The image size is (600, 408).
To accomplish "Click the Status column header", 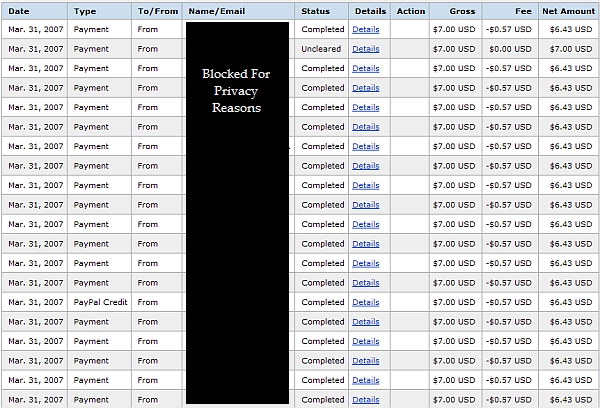I will (316, 11).
